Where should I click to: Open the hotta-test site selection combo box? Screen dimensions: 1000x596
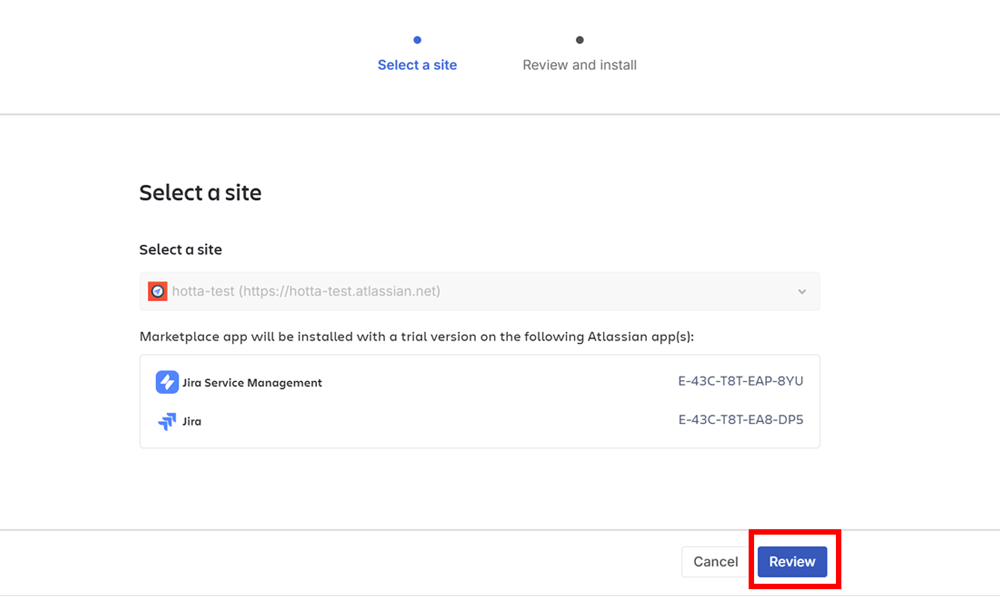(480, 291)
